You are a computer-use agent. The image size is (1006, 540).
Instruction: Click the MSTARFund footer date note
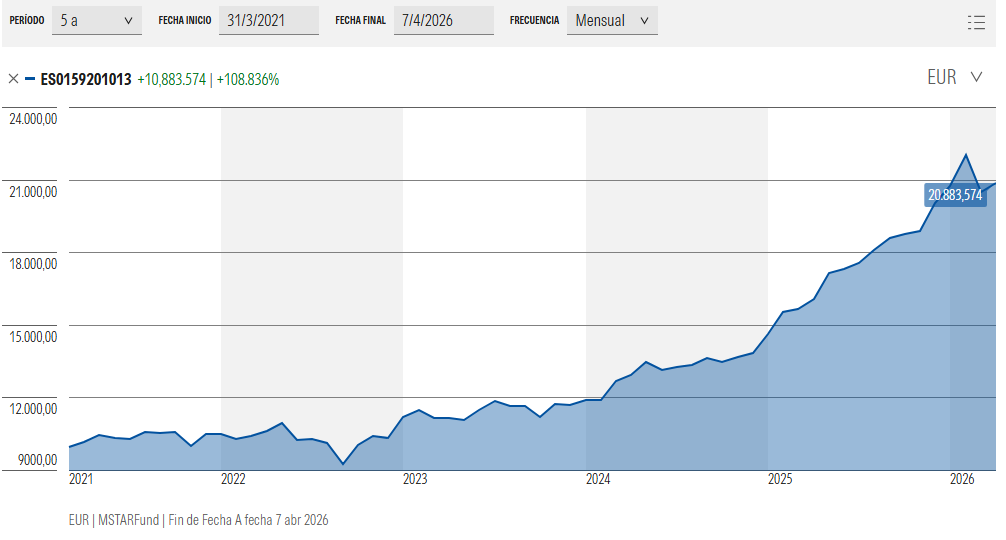[x=198, y=520]
